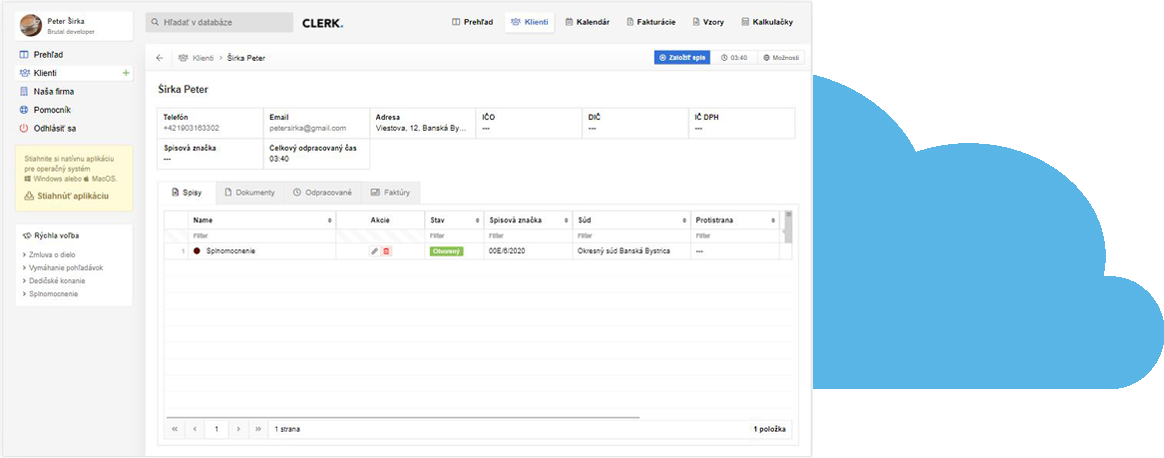Click the red trash delete icon
This screenshot has width=1164, height=458.
pyautogui.click(x=386, y=251)
